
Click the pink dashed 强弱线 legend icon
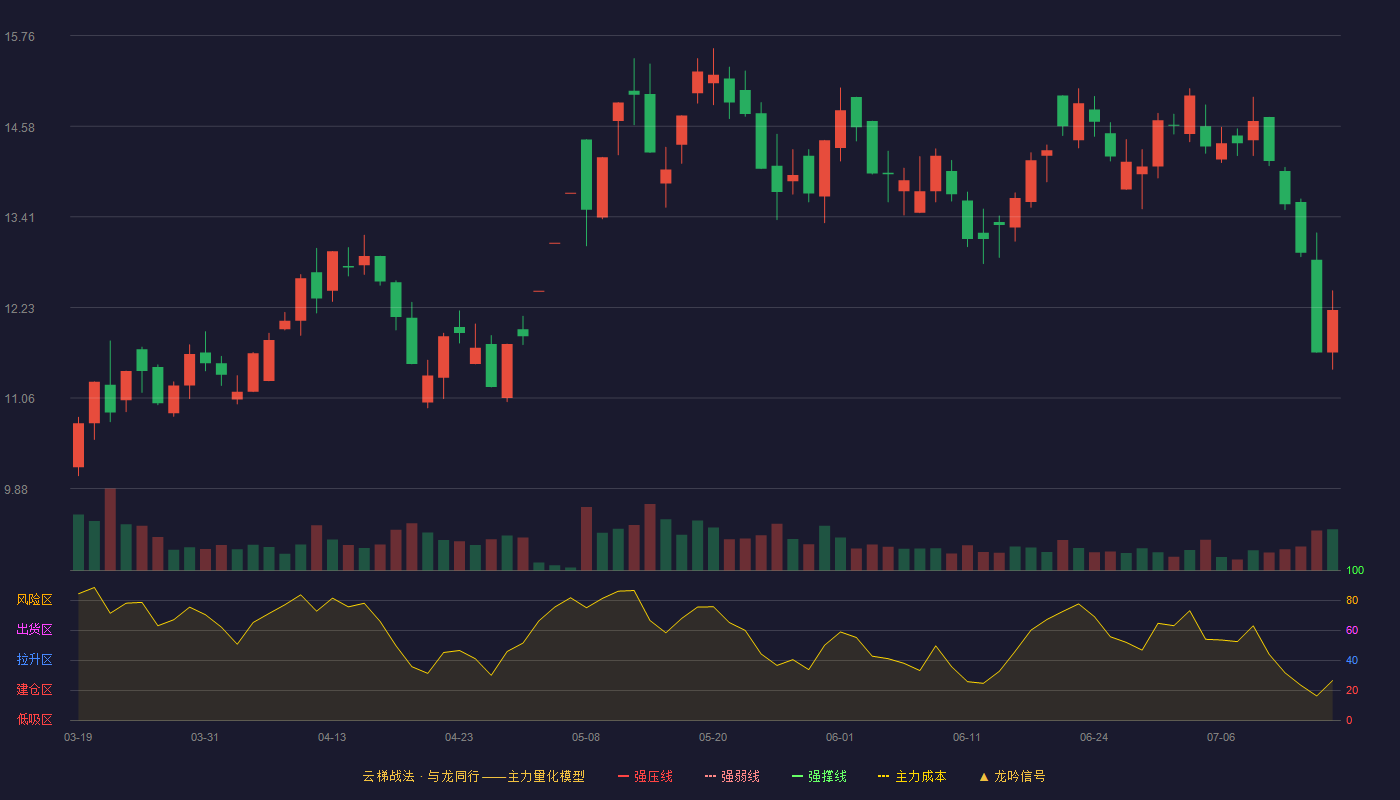(710, 776)
